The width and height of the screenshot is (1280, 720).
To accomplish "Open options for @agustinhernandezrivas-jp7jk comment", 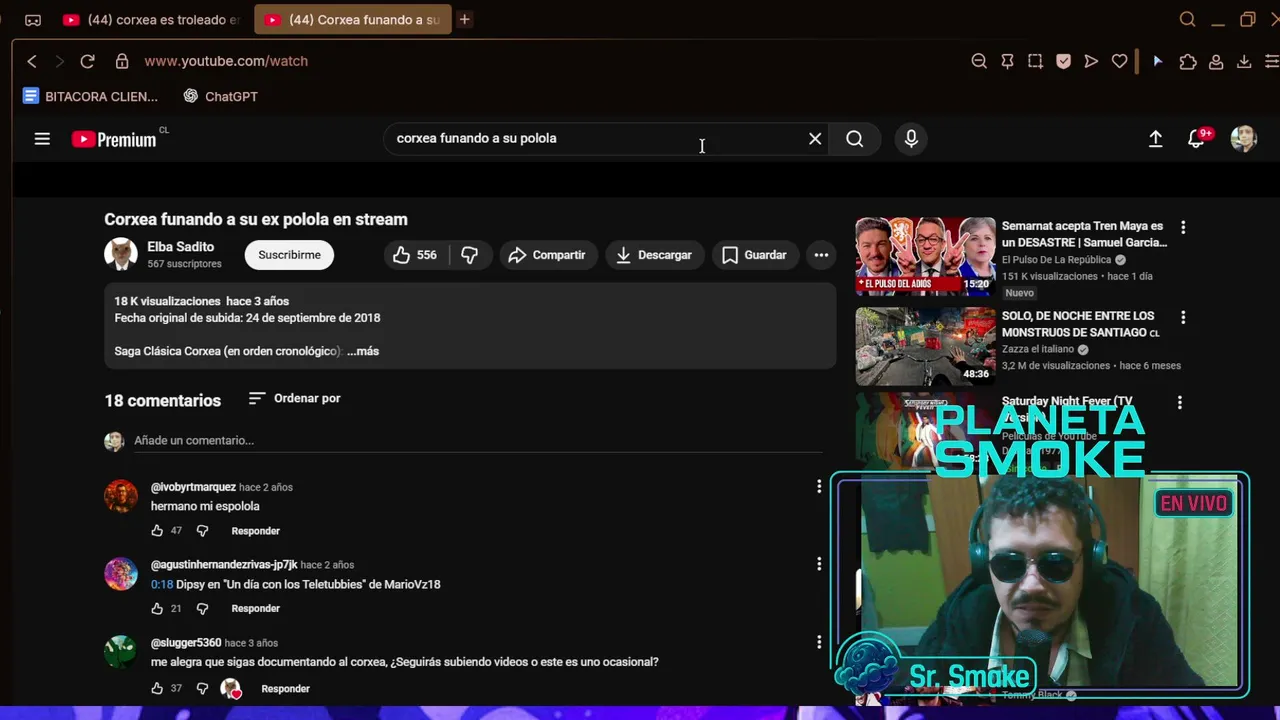I will [x=819, y=565].
